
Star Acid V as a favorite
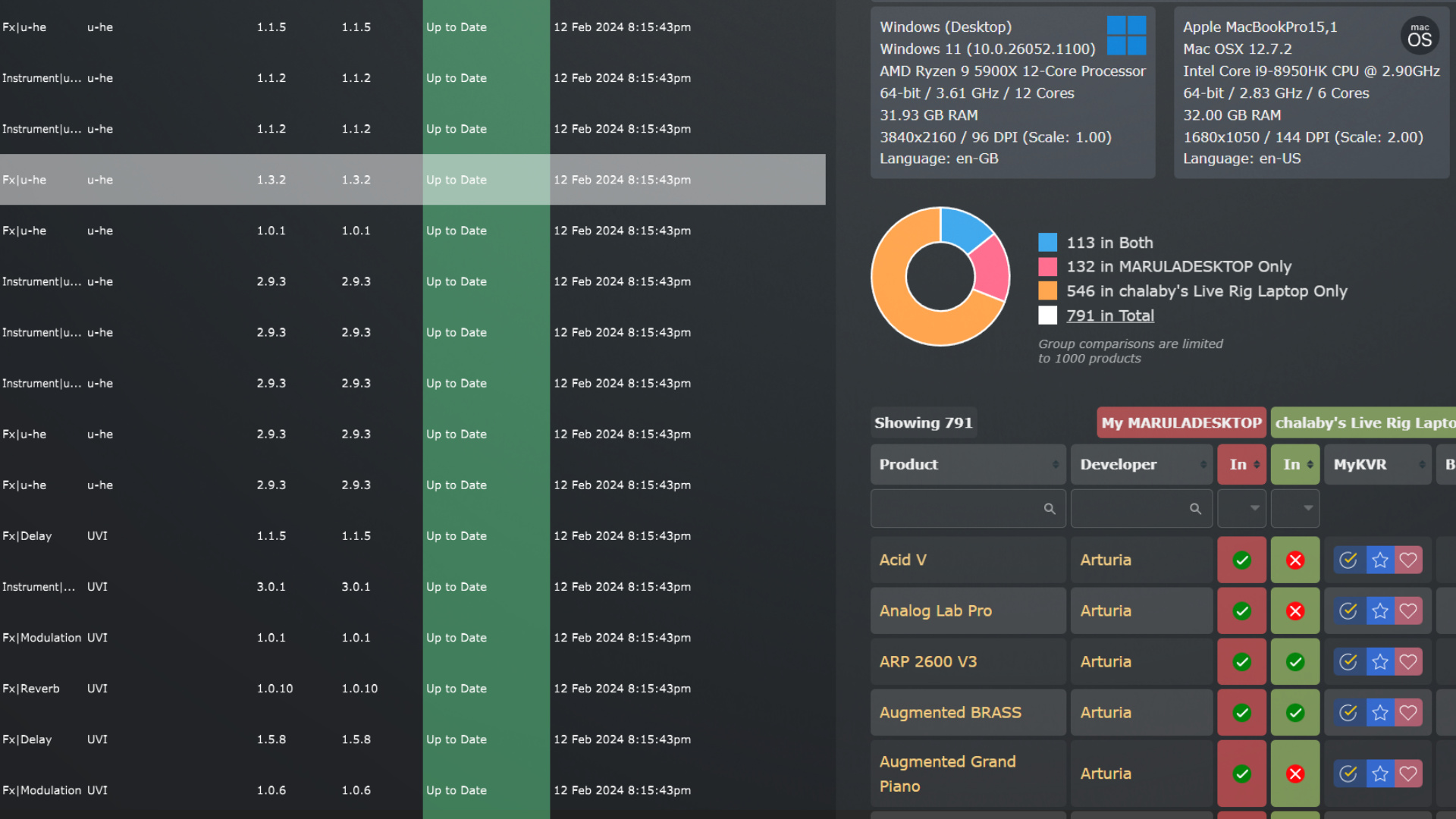coord(1380,560)
